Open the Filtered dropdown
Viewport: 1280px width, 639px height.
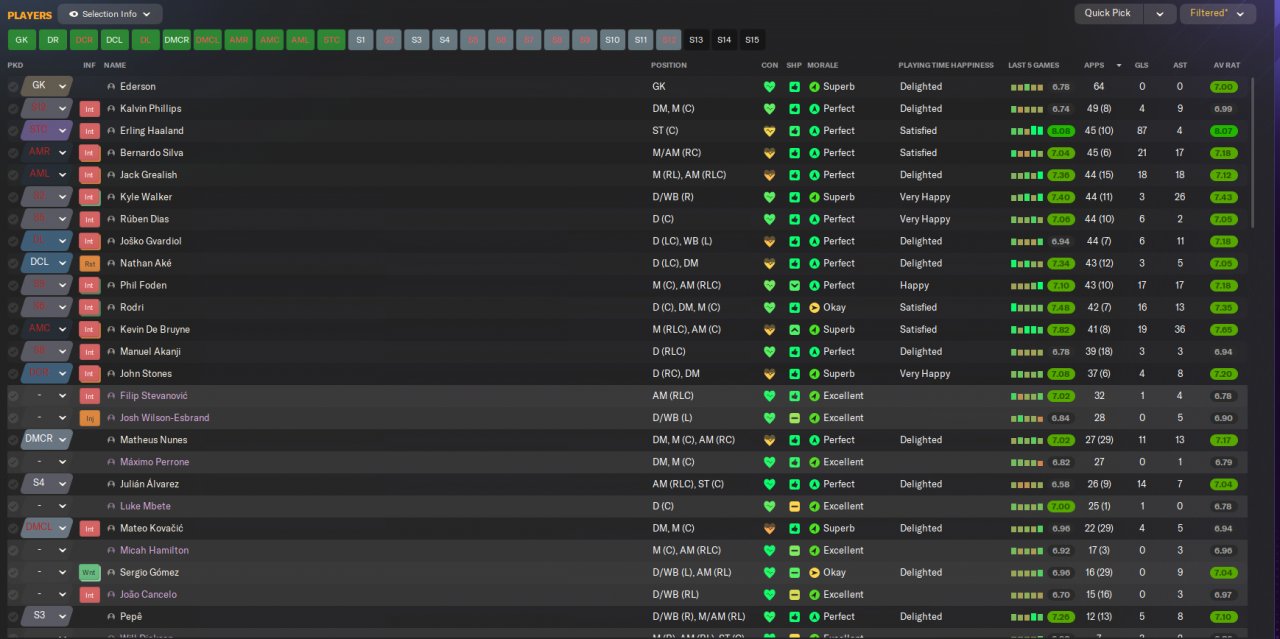pos(1218,14)
